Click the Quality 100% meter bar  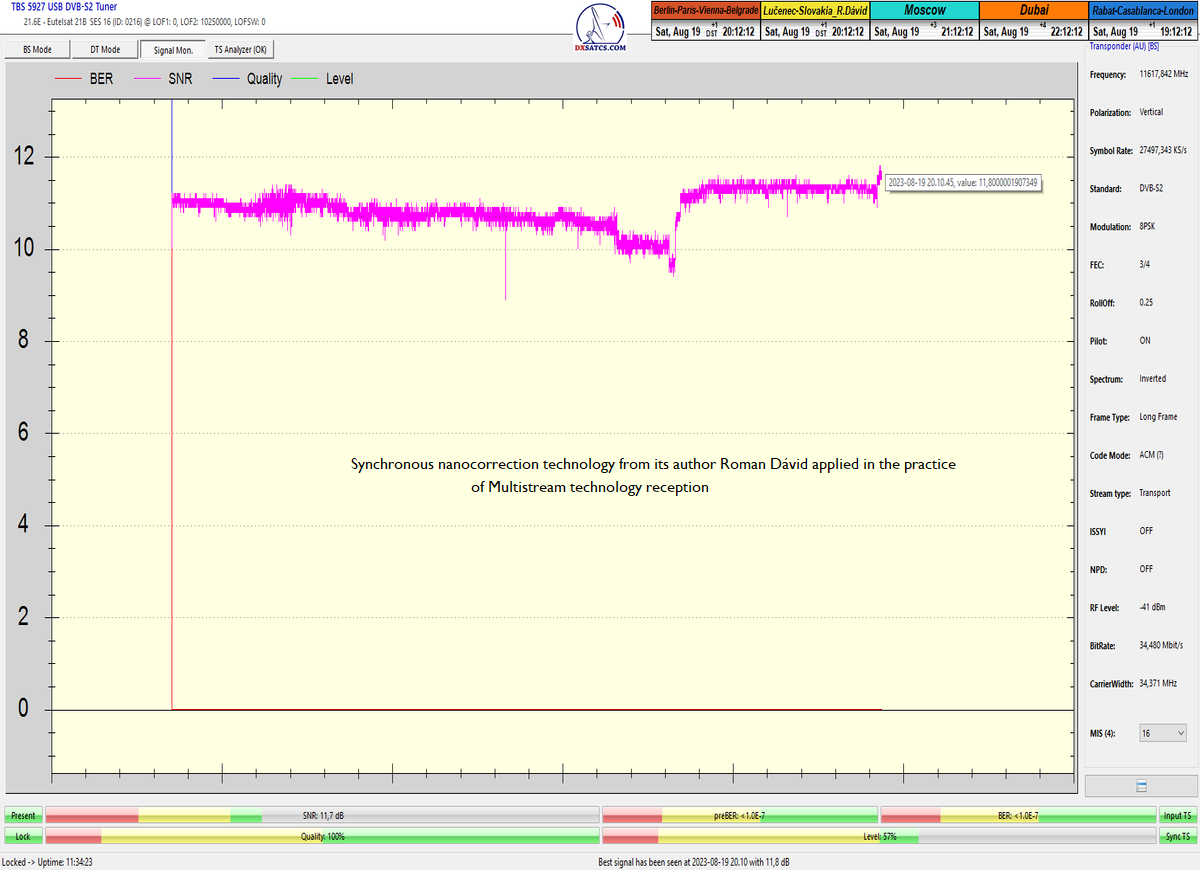point(322,836)
